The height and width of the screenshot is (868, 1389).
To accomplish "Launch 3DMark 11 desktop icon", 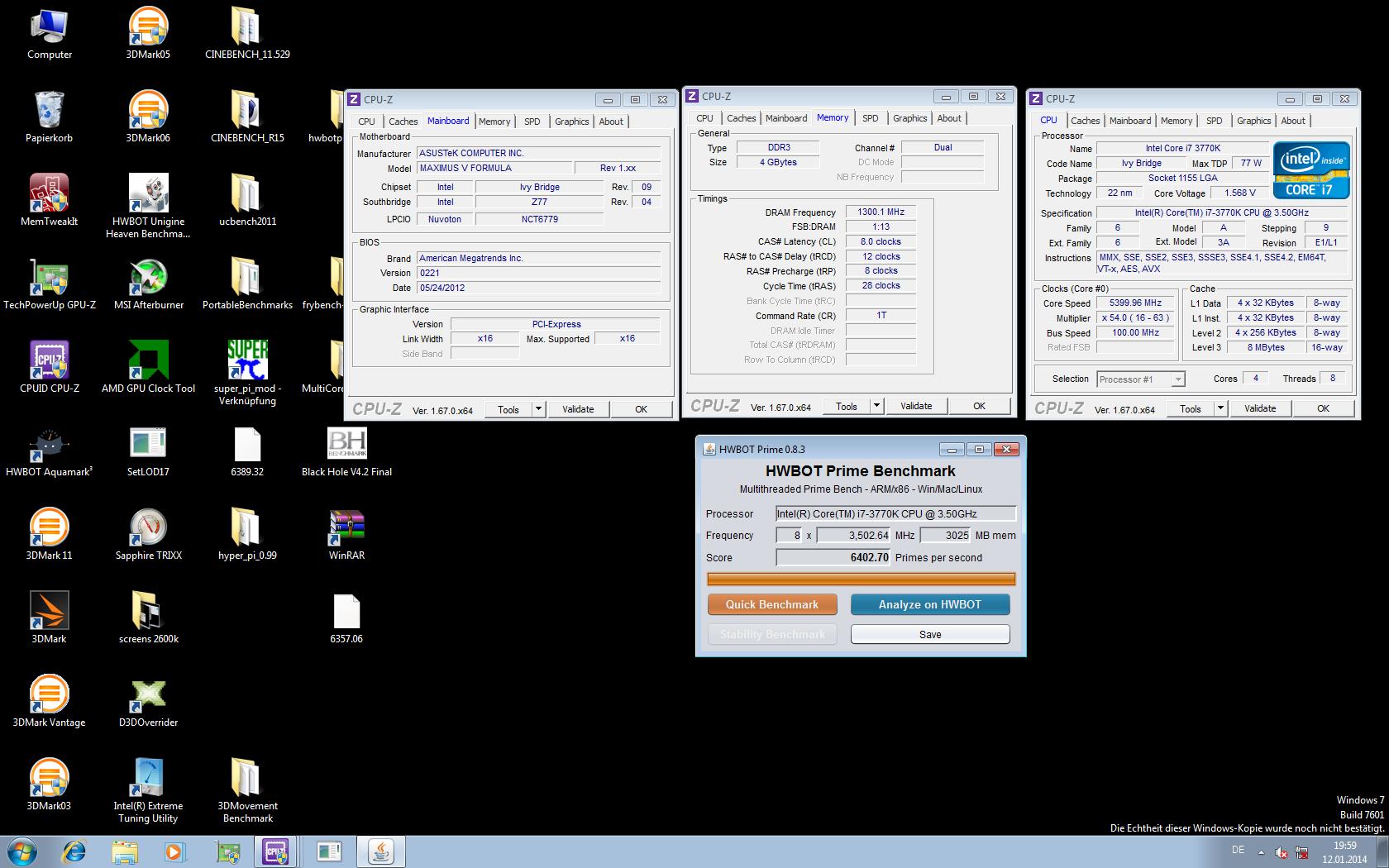I will pyautogui.click(x=50, y=535).
